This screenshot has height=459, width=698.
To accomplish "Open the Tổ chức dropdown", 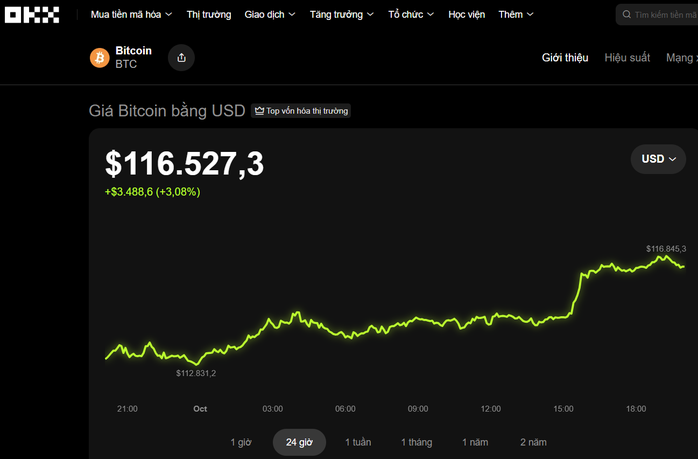I will click(411, 15).
